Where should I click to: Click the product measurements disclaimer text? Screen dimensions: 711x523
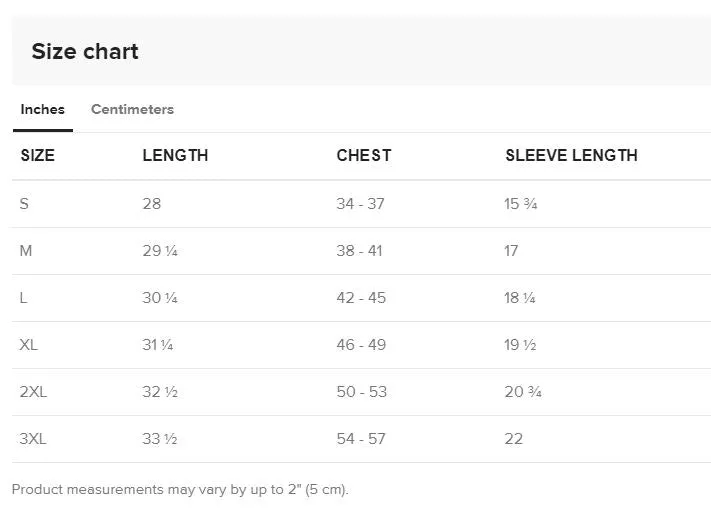(x=180, y=489)
